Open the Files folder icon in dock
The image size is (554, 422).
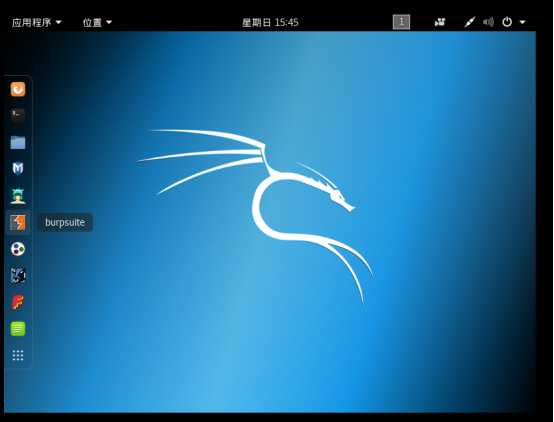pyautogui.click(x=18, y=142)
